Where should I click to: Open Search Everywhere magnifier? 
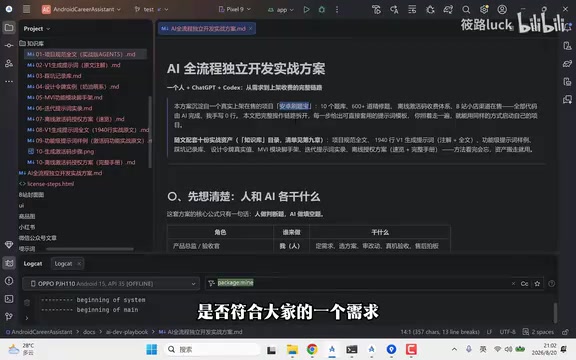point(466,10)
